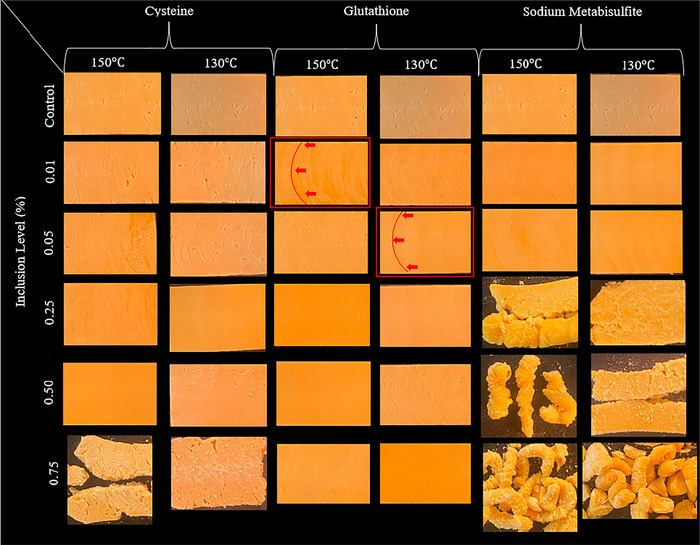700x545 pixels.
Task: Open the Cysteine 130°C sample at 0.01%
Action: click(x=218, y=172)
